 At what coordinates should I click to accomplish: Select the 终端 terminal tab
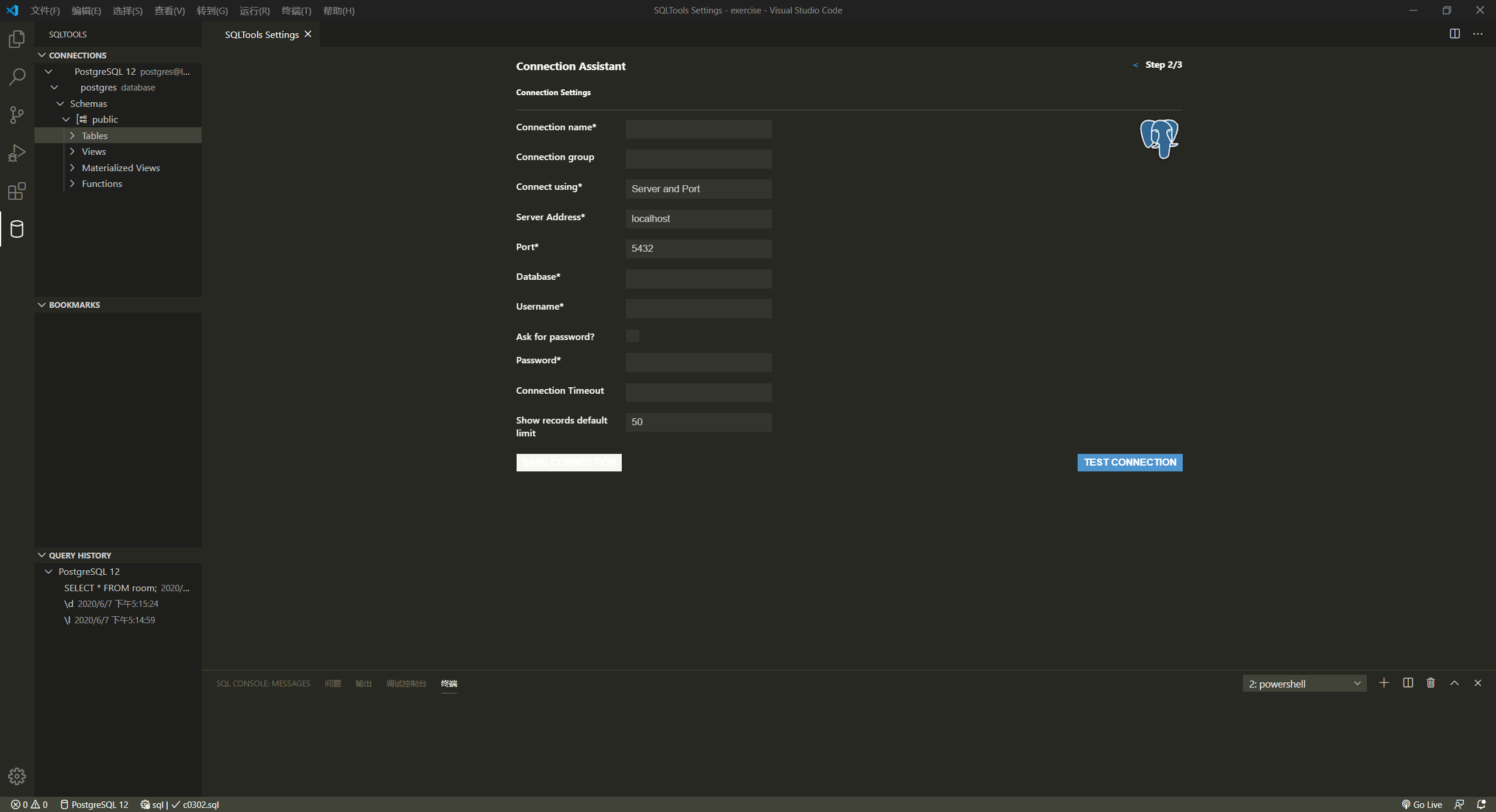(449, 683)
